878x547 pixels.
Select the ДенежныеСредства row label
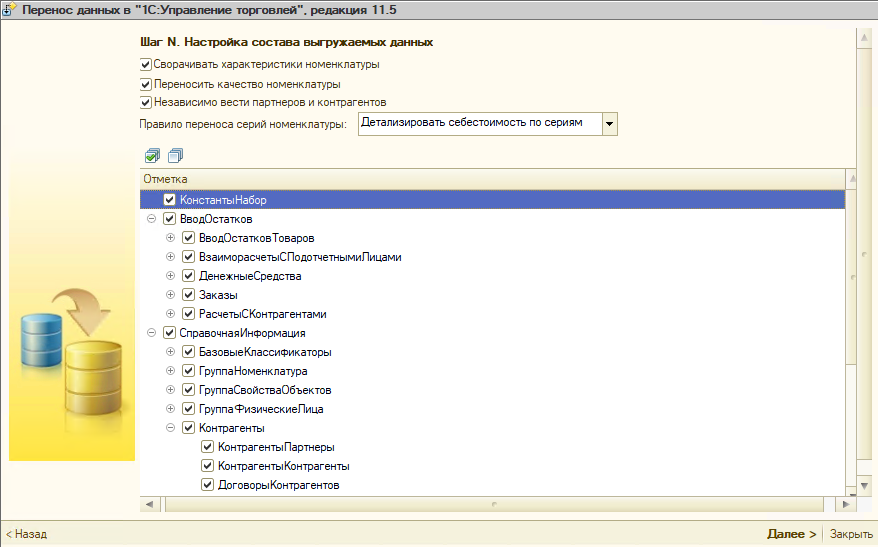click(250, 276)
